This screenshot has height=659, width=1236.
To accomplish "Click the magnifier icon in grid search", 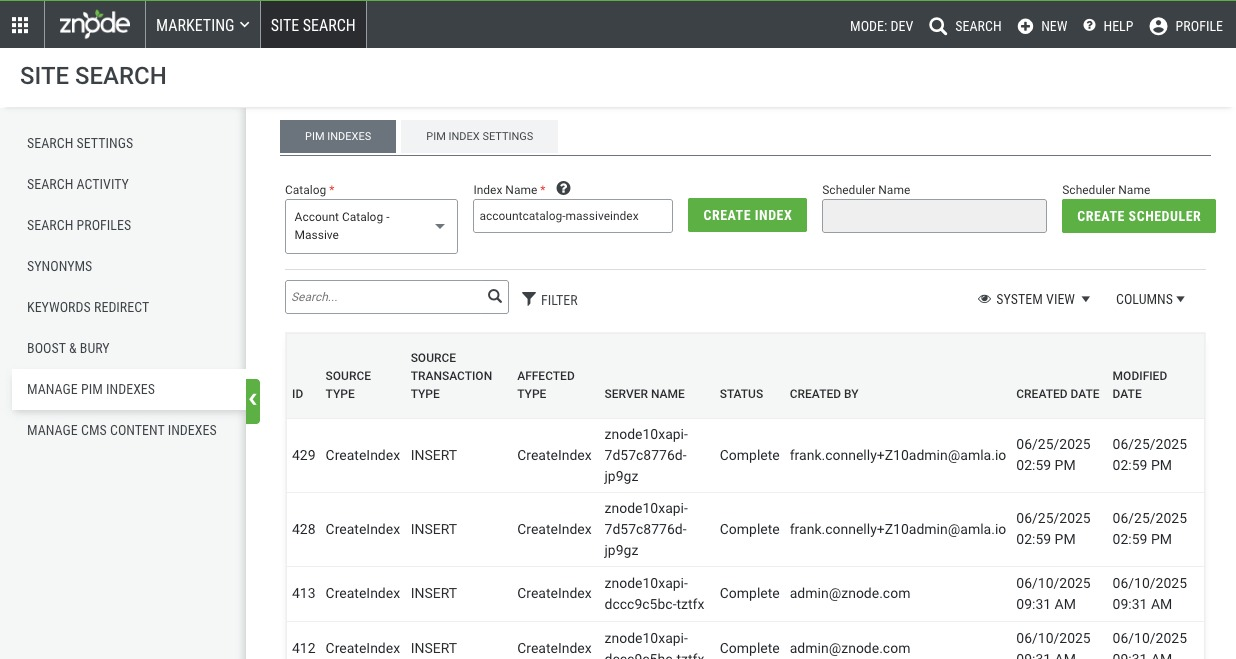I will (x=495, y=296).
